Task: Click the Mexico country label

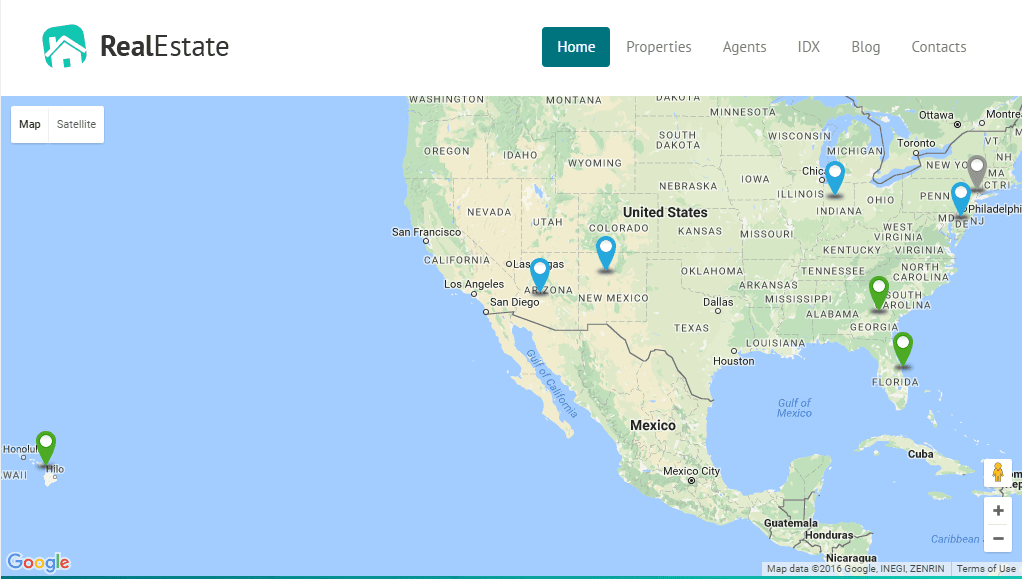Action: [653, 425]
